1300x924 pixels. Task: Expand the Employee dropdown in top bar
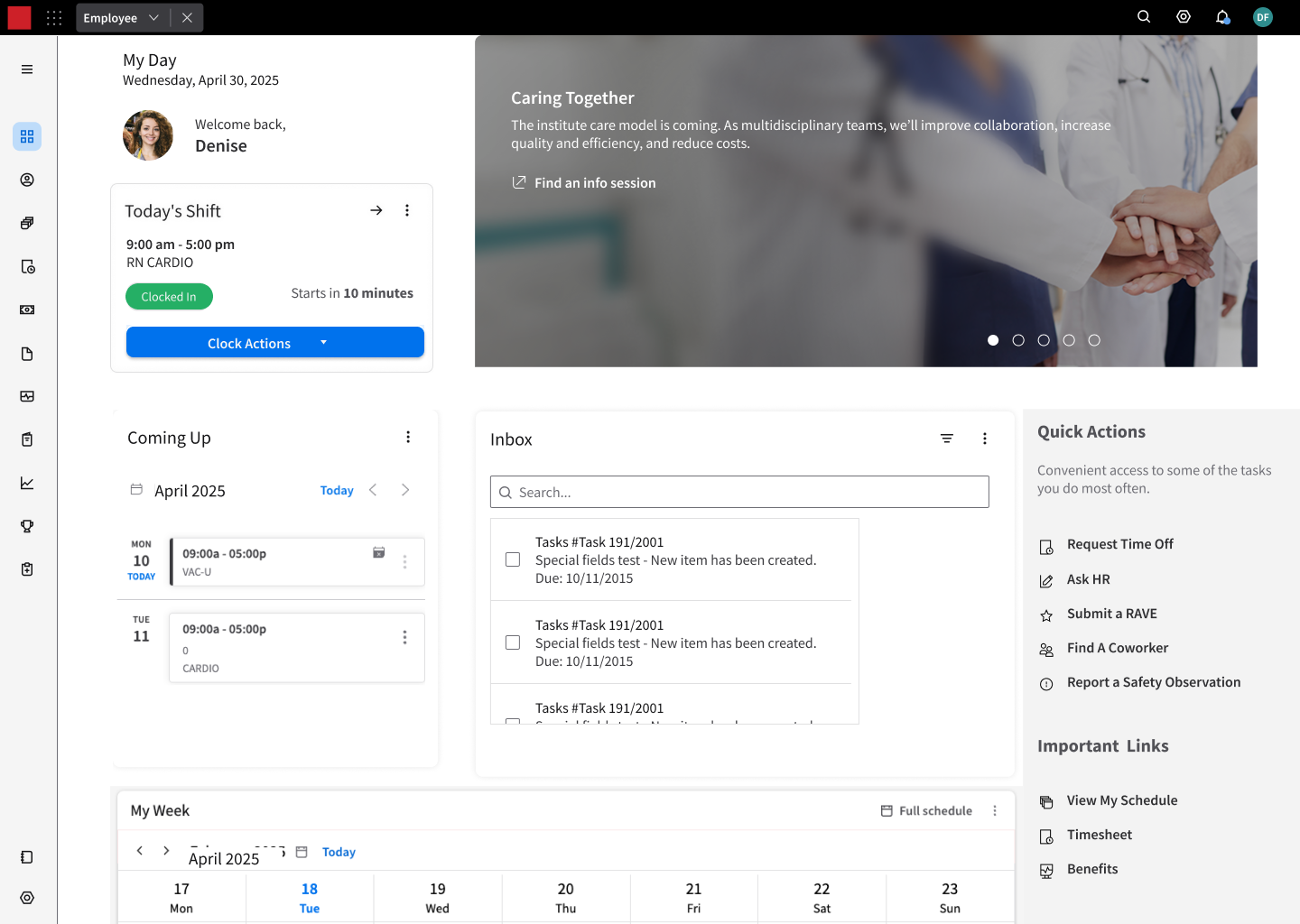tap(153, 17)
